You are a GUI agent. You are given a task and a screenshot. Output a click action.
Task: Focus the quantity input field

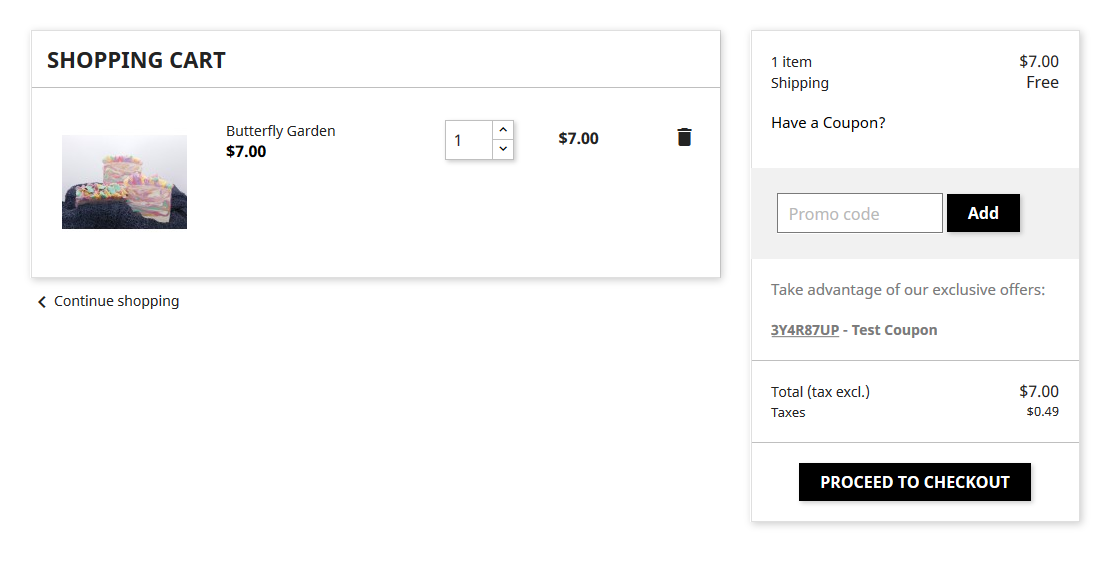(468, 140)
